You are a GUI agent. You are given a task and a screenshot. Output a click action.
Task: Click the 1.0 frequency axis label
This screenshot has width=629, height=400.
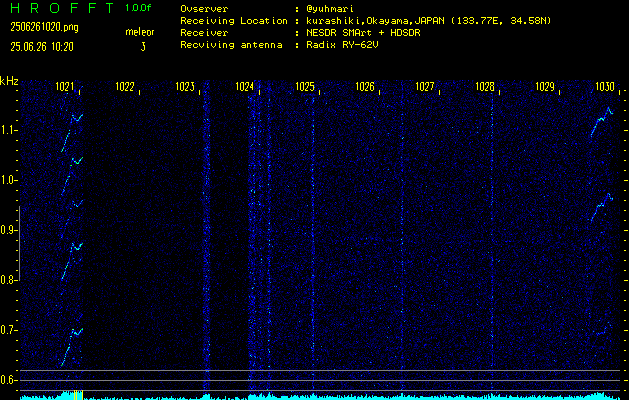[x=8, y=180]
